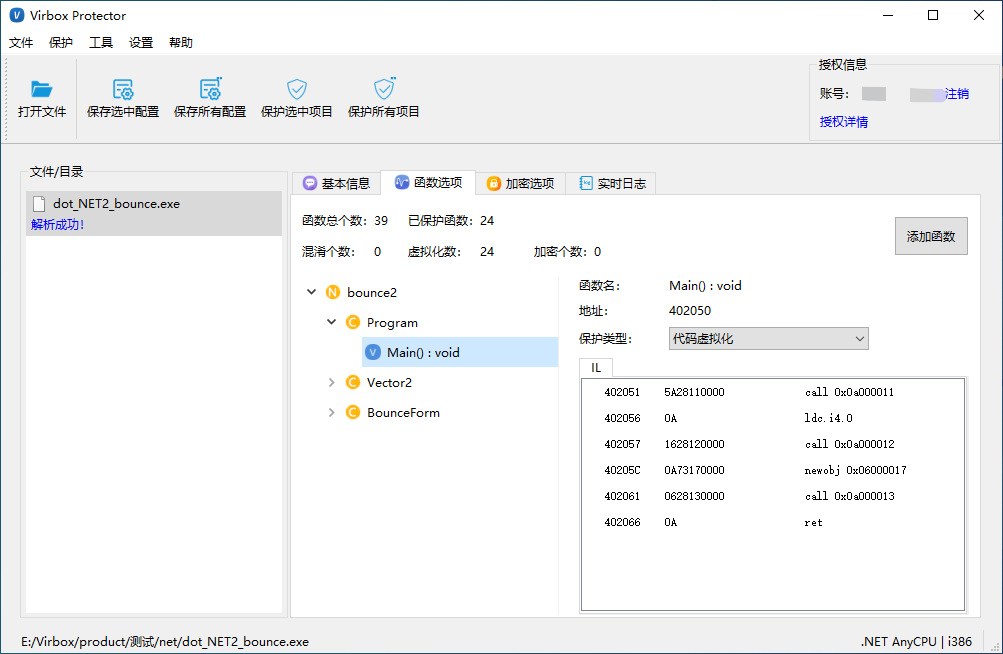Click the 注销 logout link
This screenshot has height=654, width=1003.
pos(956,94)
